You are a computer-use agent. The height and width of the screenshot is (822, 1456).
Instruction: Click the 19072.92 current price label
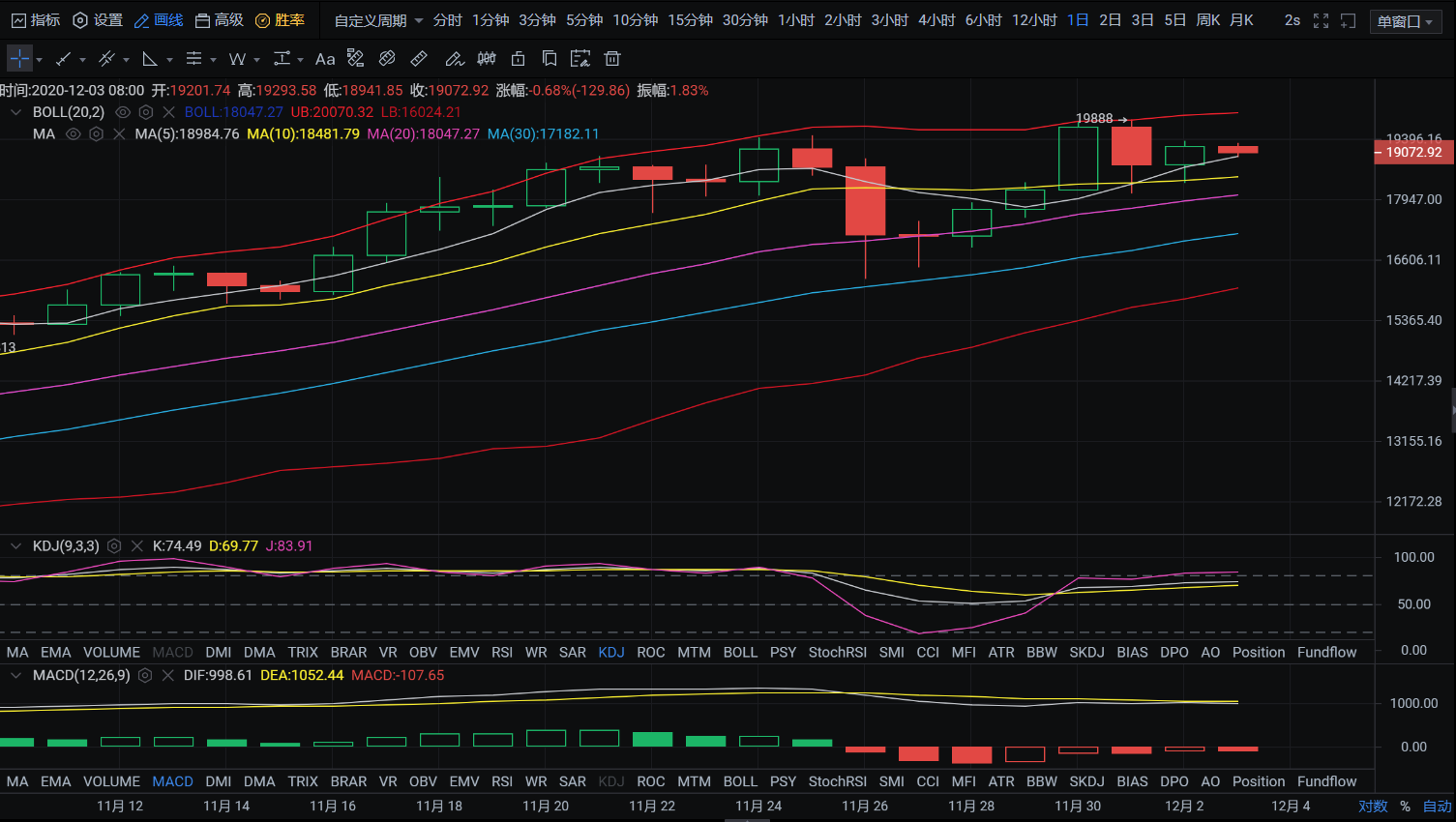[x=1412, y=152]
